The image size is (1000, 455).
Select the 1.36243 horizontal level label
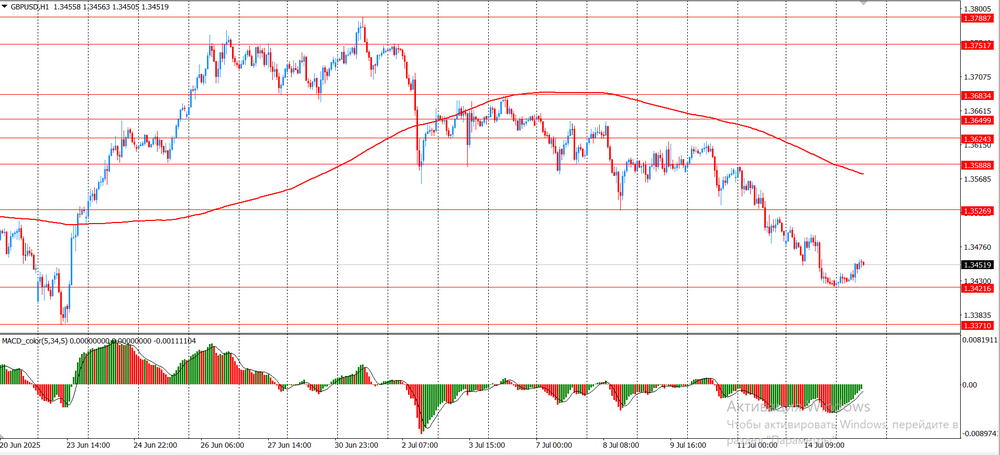click(976, 138)
